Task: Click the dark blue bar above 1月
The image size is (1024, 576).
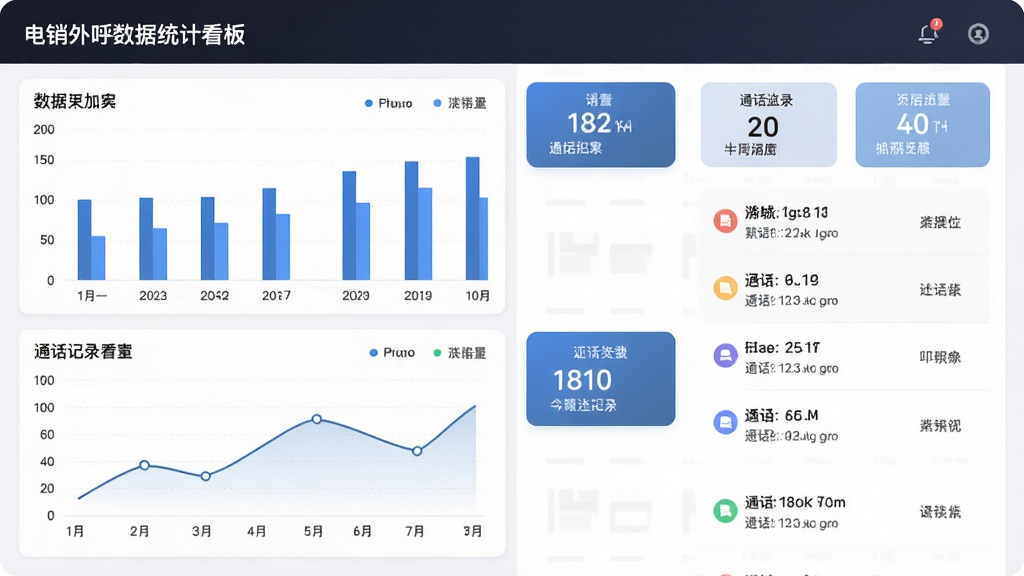Action: [x=84, y=240]
